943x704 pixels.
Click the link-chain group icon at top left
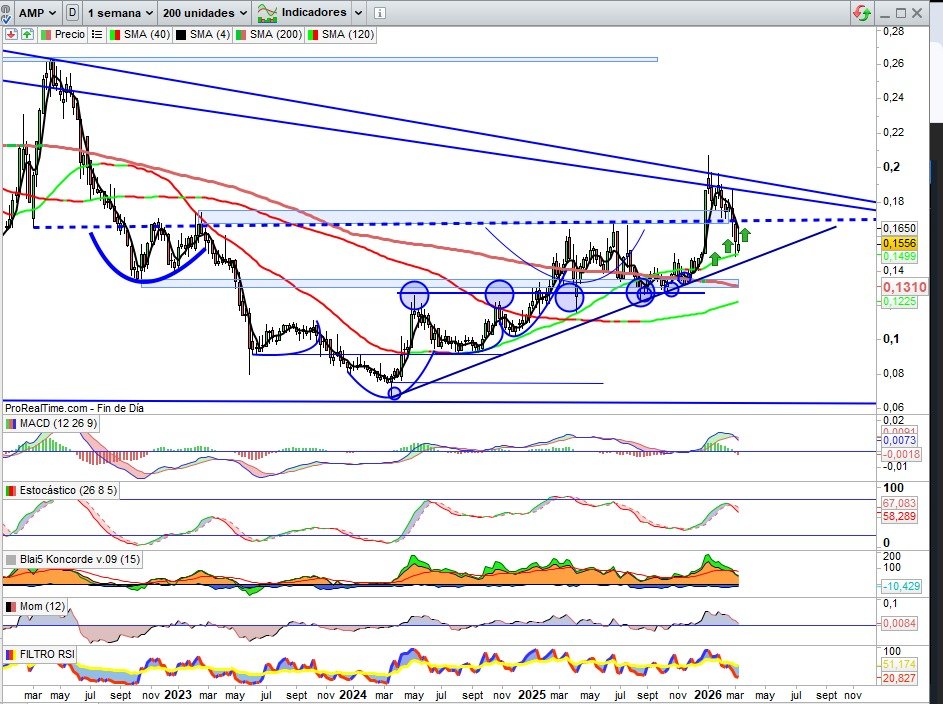5,13
